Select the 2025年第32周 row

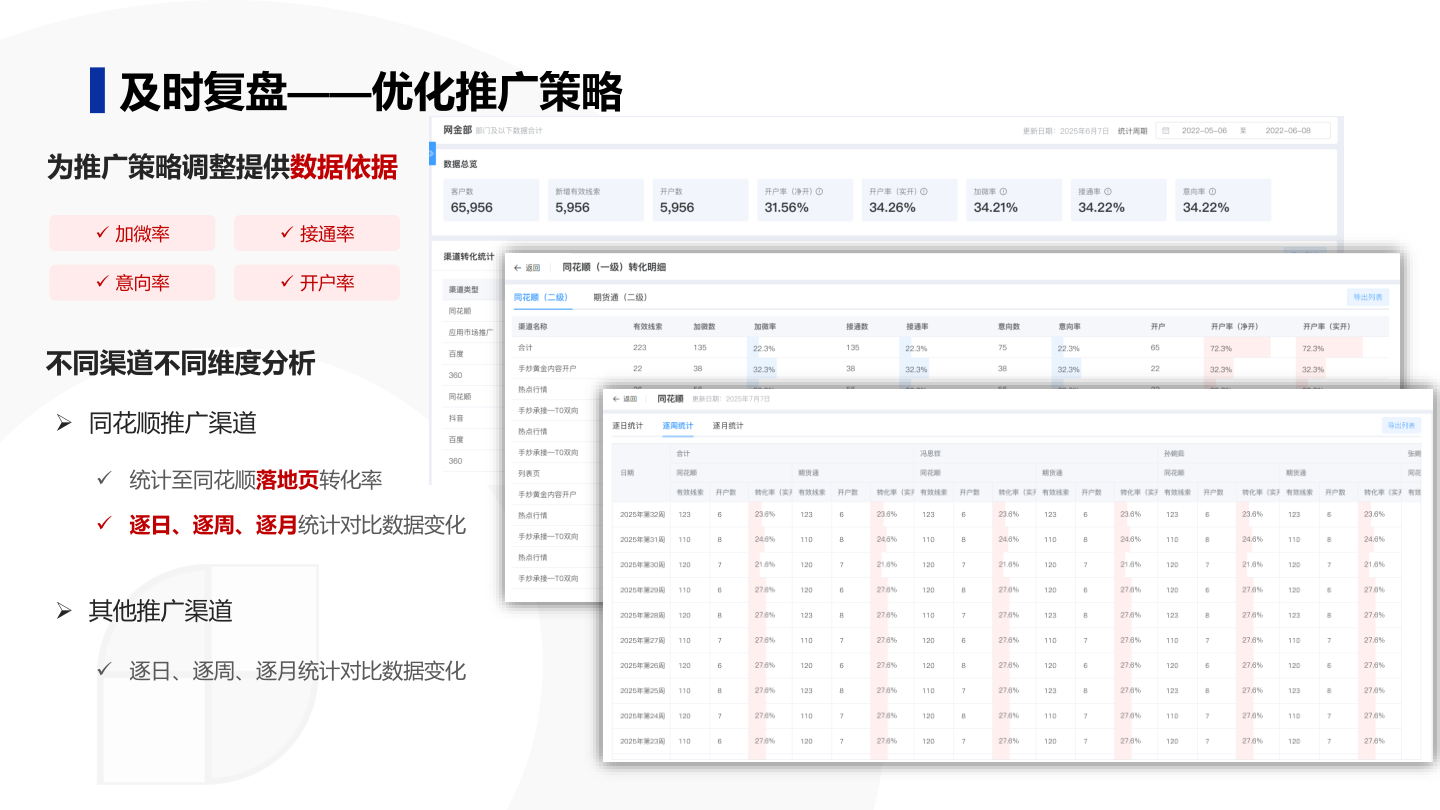1014,514
